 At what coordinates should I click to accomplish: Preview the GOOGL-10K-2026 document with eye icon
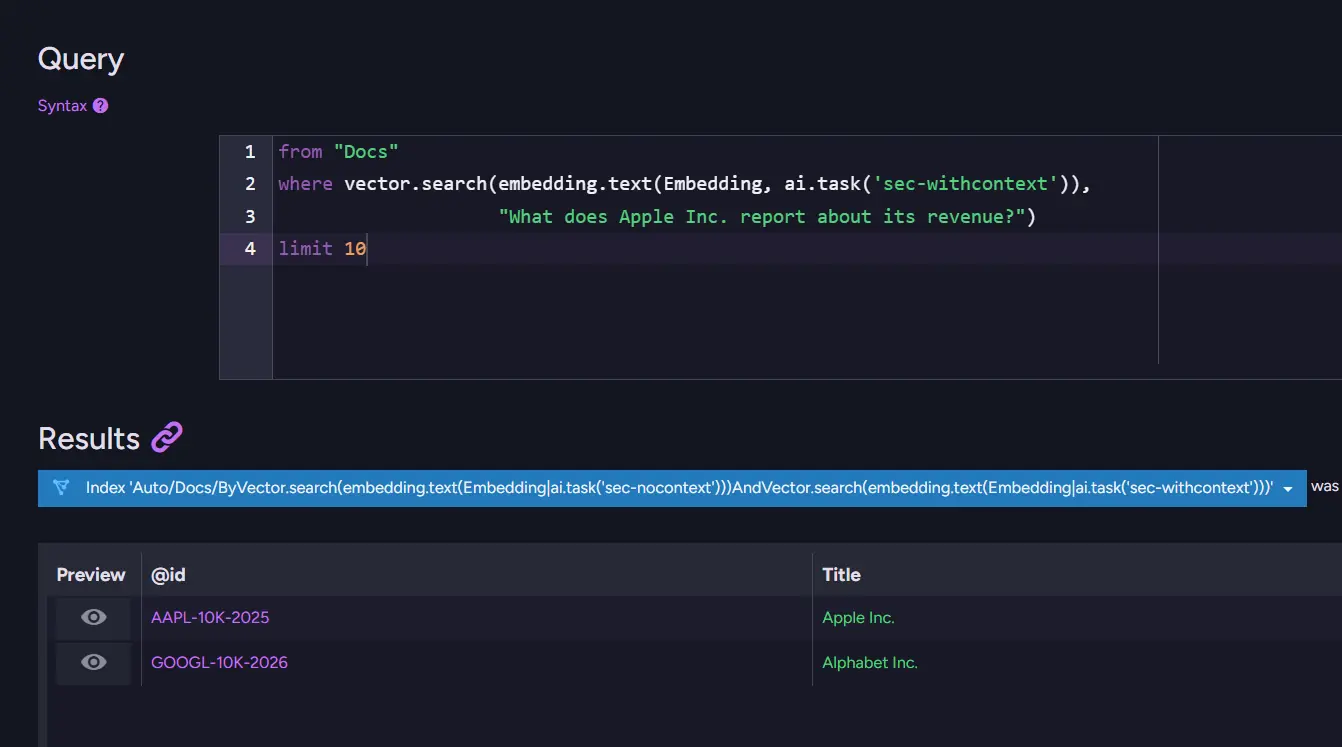[x=93, y=662]
